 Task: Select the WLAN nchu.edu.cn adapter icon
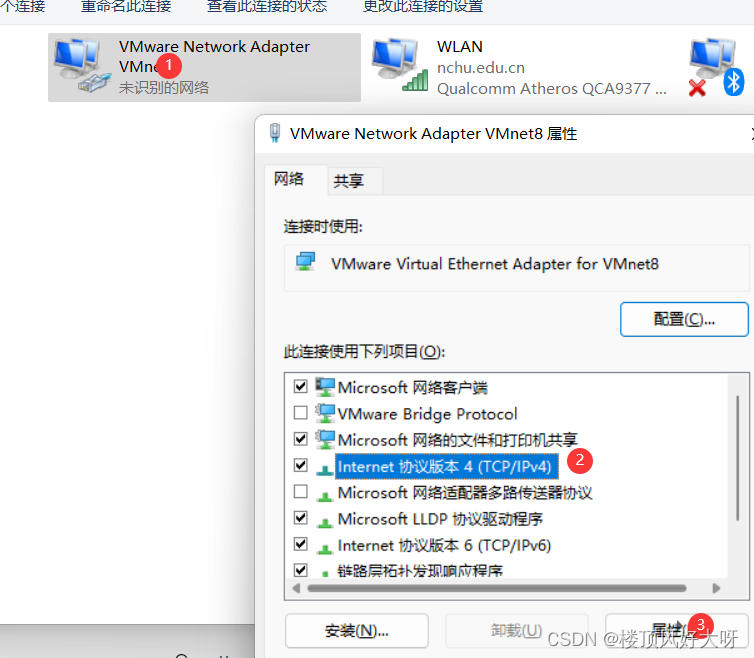400,66
